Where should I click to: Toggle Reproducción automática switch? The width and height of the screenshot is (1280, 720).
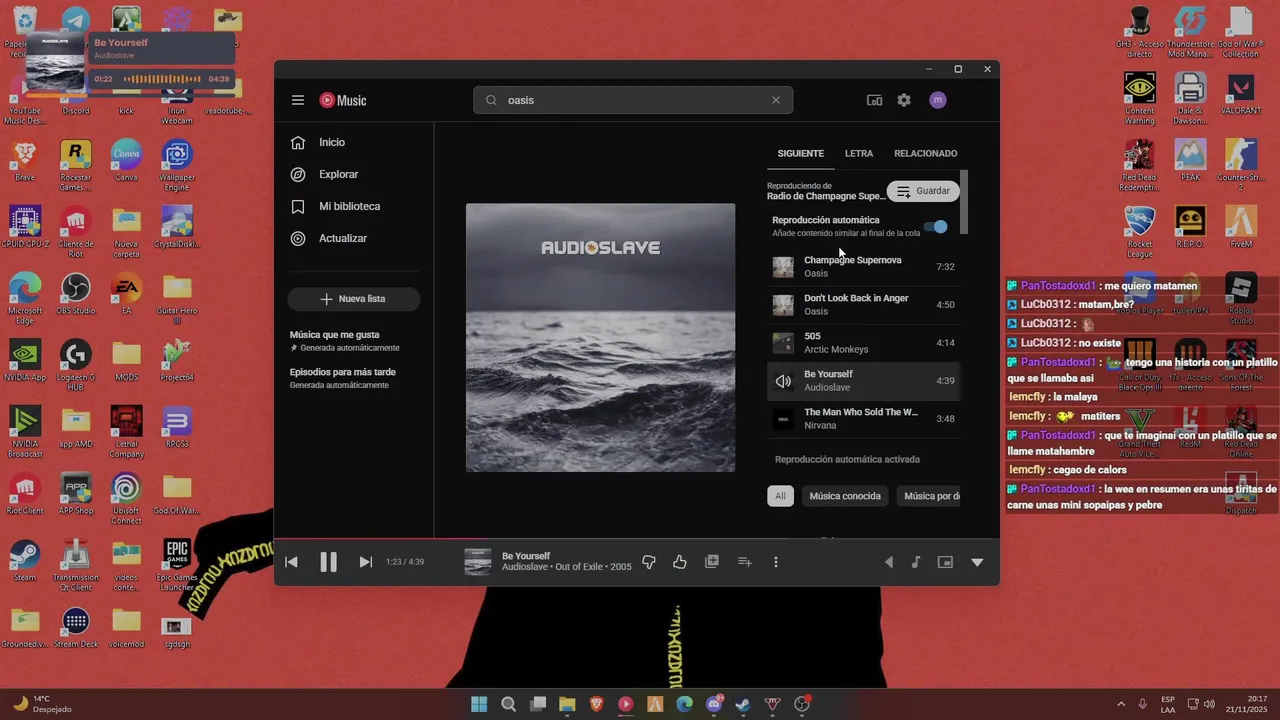pos(936,226)
